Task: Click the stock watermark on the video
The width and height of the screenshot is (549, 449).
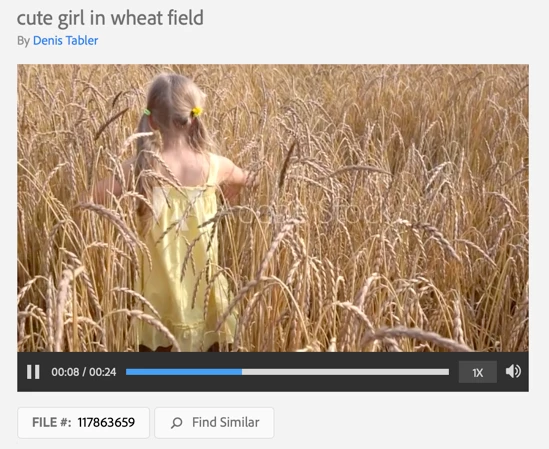Action: tap(317, 213)
